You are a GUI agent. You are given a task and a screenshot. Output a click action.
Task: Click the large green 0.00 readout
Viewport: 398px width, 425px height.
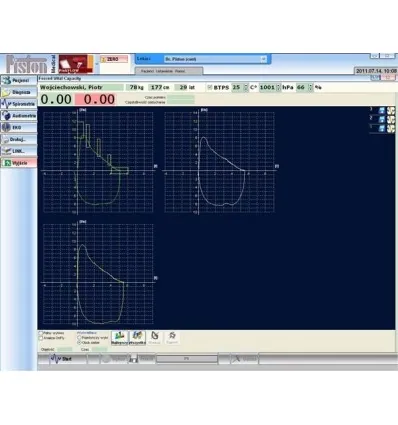56,99
